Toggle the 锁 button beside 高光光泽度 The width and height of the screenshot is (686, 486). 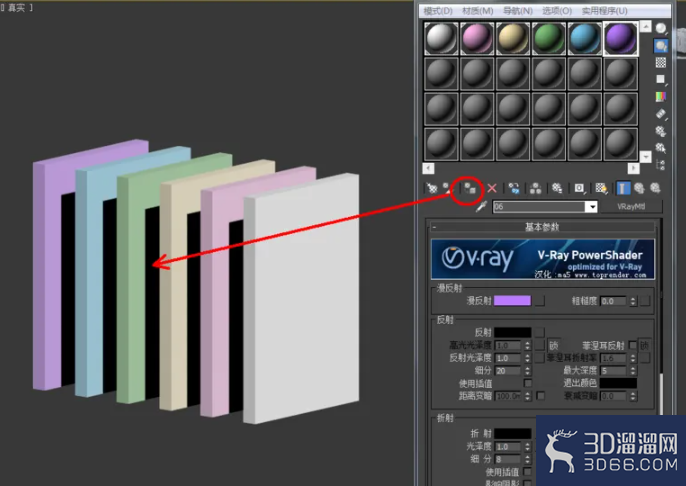(553, 346)
